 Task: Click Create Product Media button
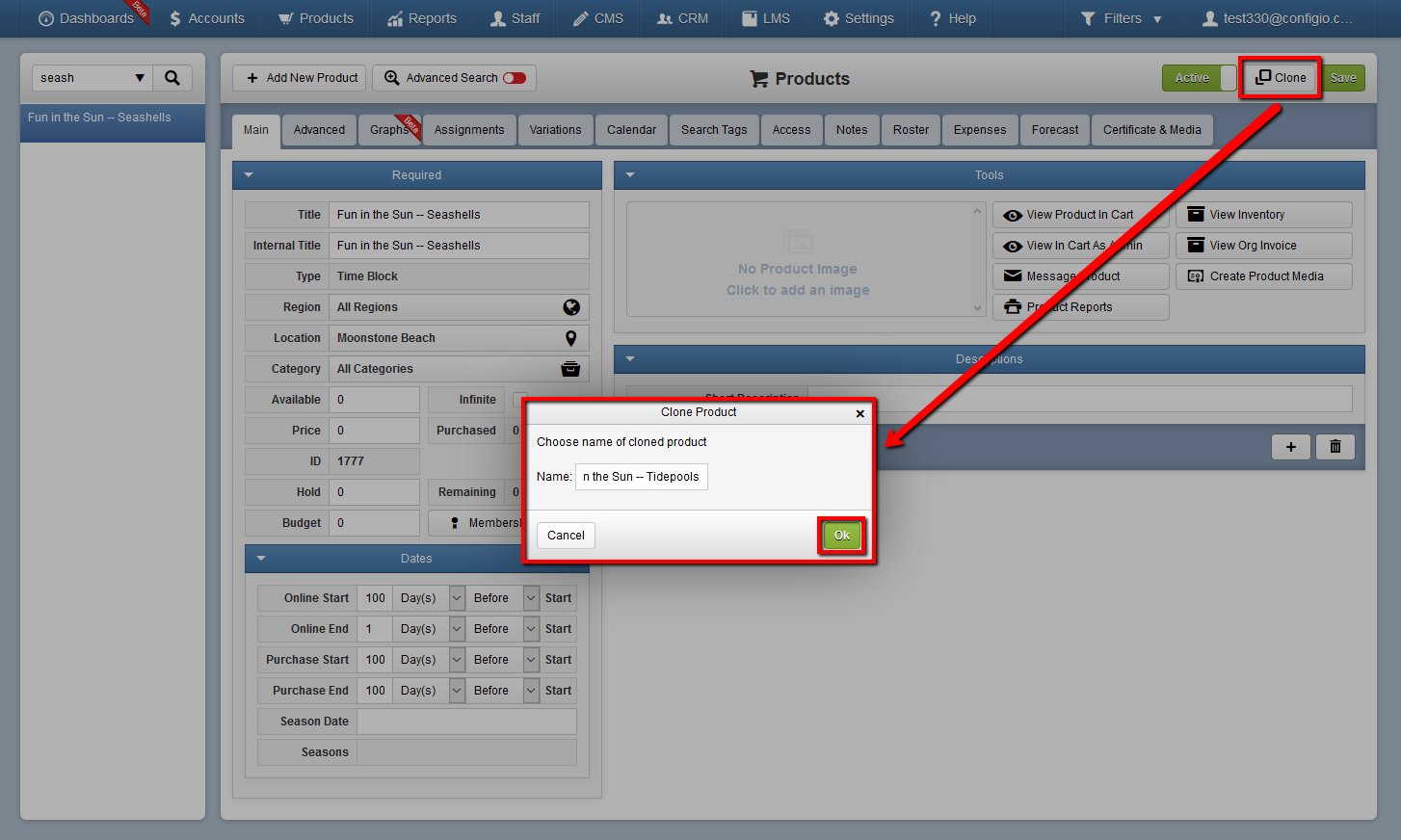[x=1264, y=276]
